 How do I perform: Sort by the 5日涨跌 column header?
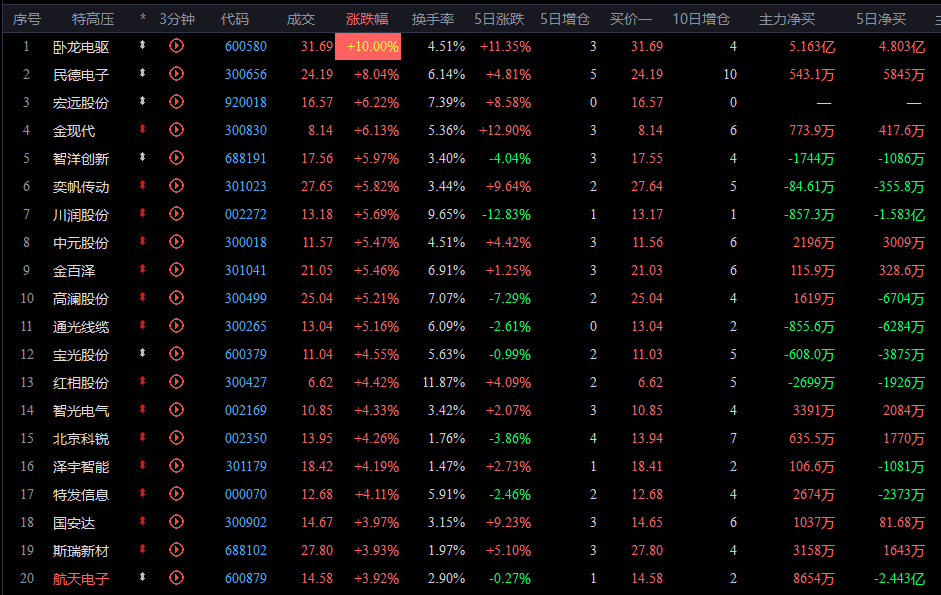pyautogui.click(x=499, y=19)
